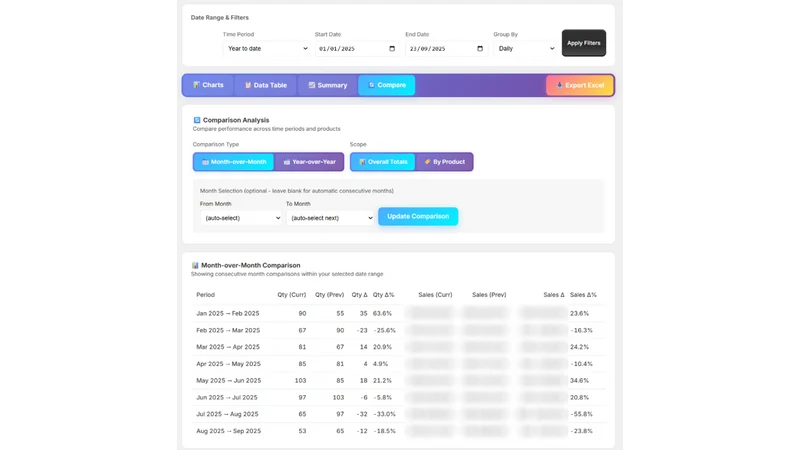Click the tag icon on By Product
The width and height of the screenshot is (800, 450).
pyautogui.click(x=428, y=162)
